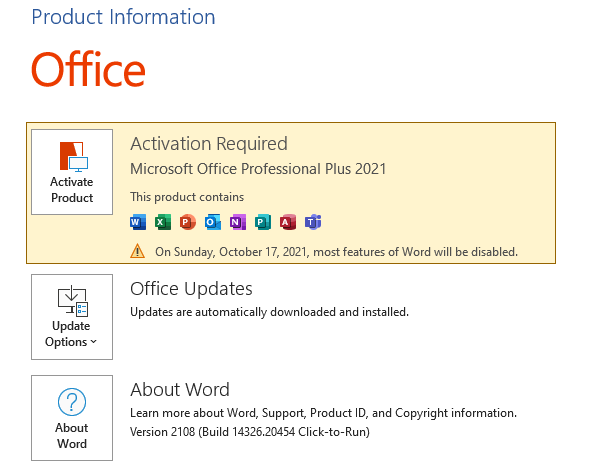Click the Microsoft Office Professional Plus 2021 text
The image size is (590, 472).
click(258, 169)
